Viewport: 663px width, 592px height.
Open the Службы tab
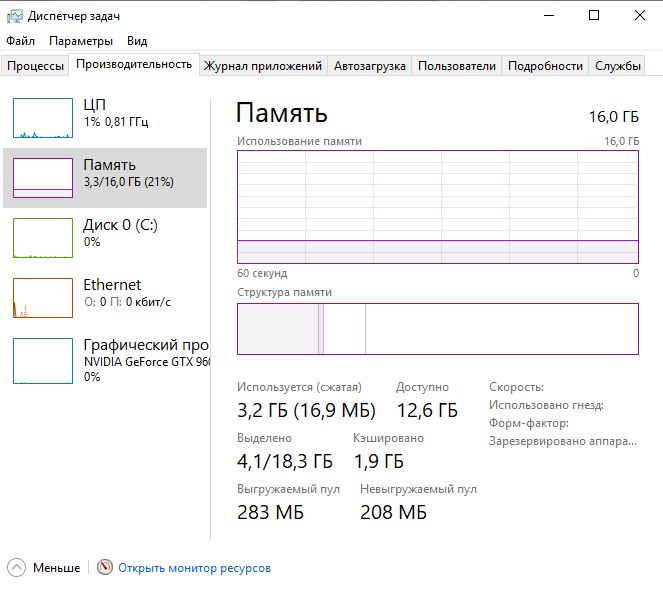tap(618, 66)
